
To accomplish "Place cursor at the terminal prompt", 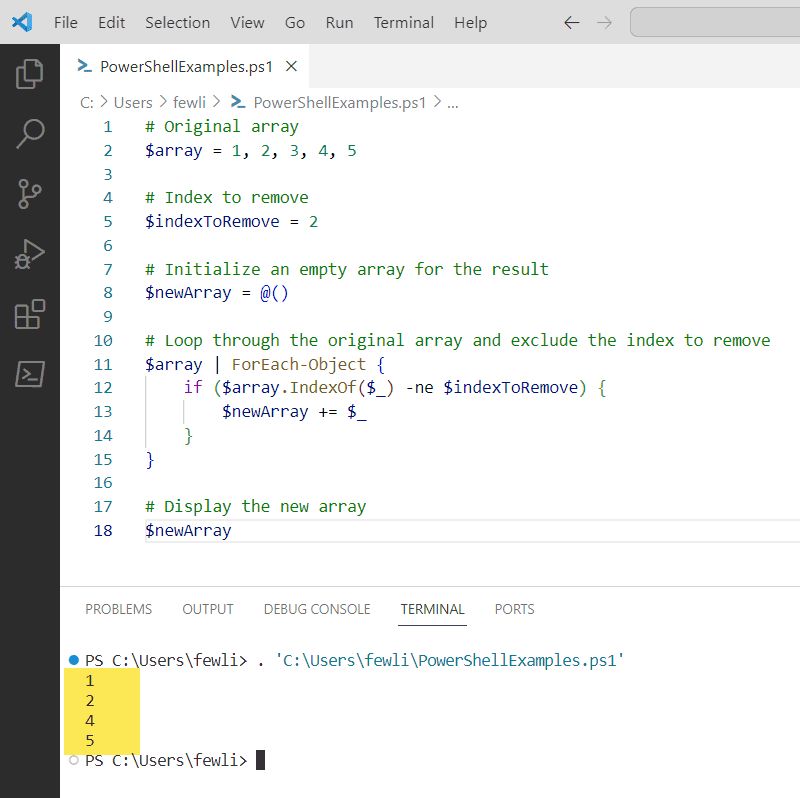I will [259, 760].
